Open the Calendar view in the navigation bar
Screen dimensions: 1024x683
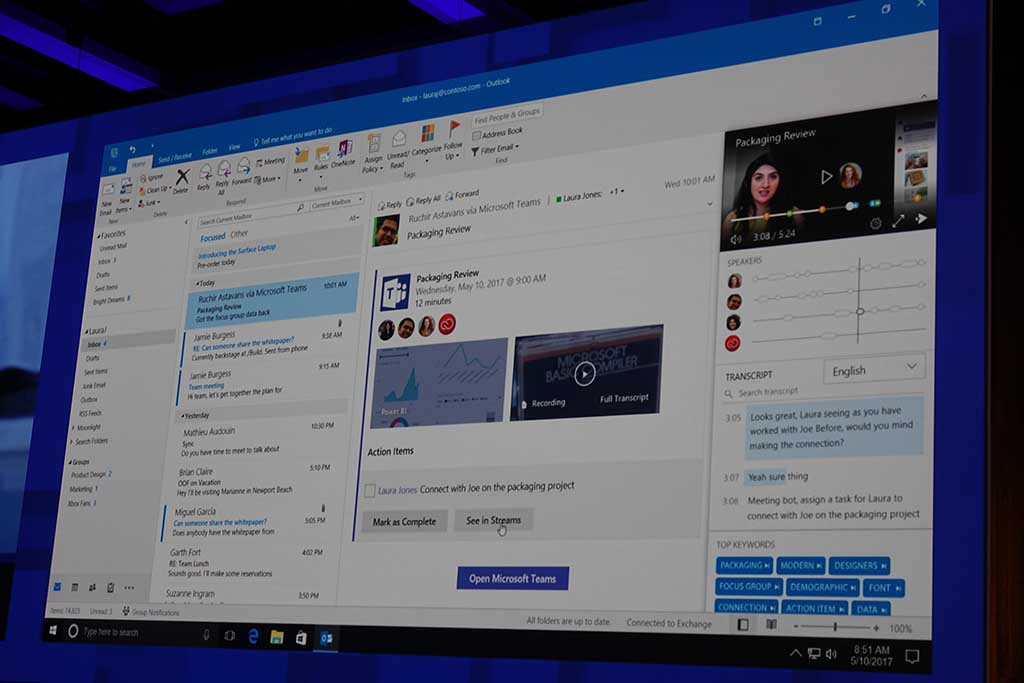click(x=75, y=588)
